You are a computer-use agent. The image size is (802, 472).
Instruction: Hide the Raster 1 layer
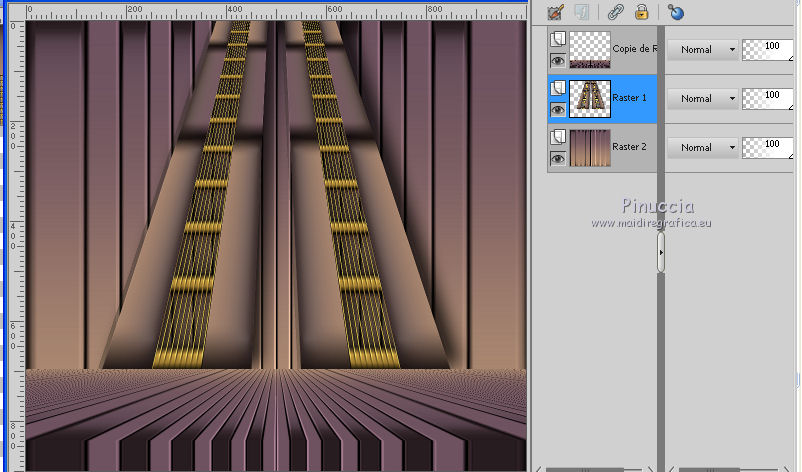pos(558,109)
